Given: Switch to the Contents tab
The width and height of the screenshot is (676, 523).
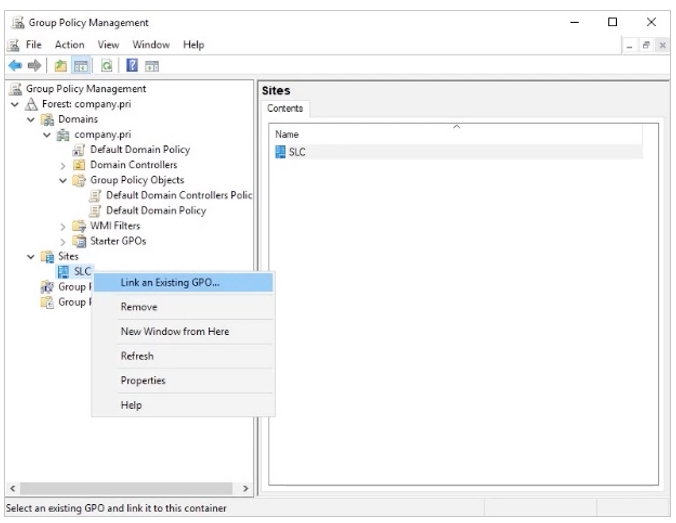Looking at the screenshot, I should pos(287,108).
